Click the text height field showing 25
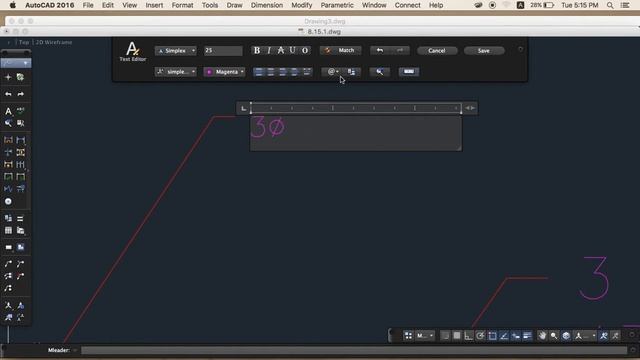The width and height of the screenshot is (640, 360). (223, 51)
